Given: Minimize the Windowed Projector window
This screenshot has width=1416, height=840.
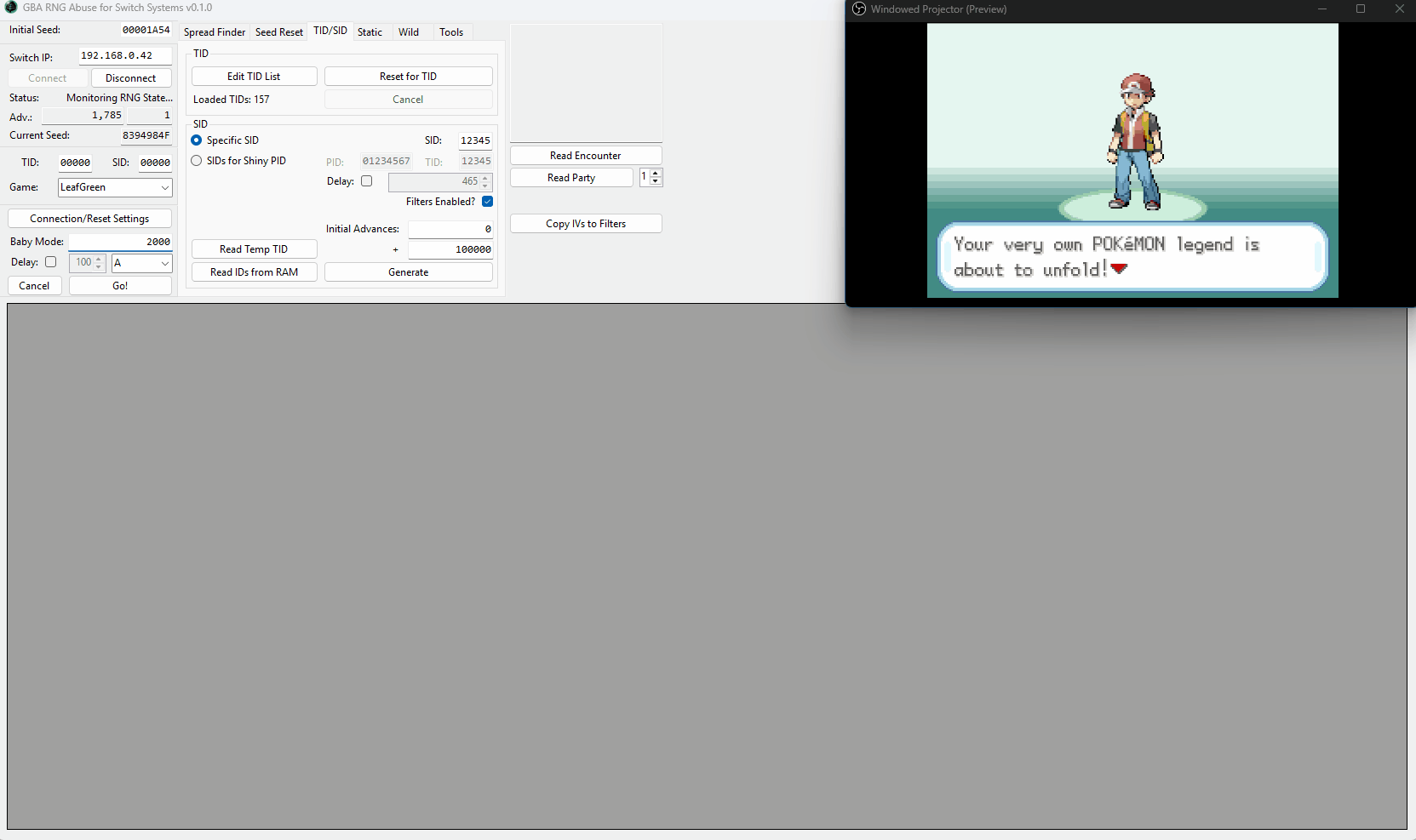Looking at the screenshot, I should click(x=1322, y=9).
